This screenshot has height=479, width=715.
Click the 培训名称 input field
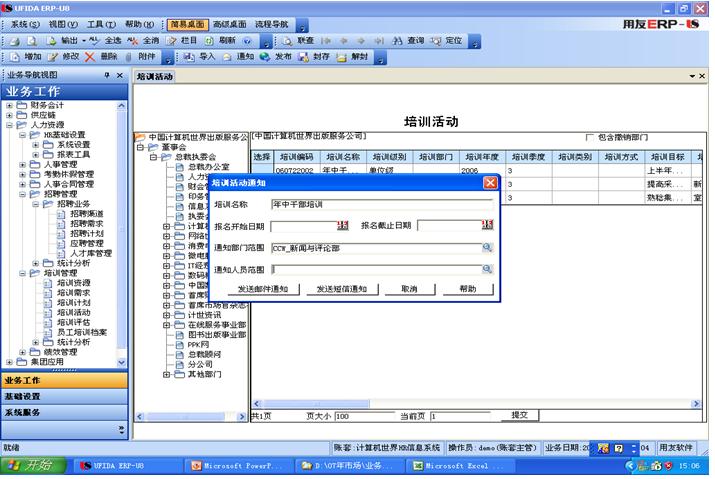382,204
